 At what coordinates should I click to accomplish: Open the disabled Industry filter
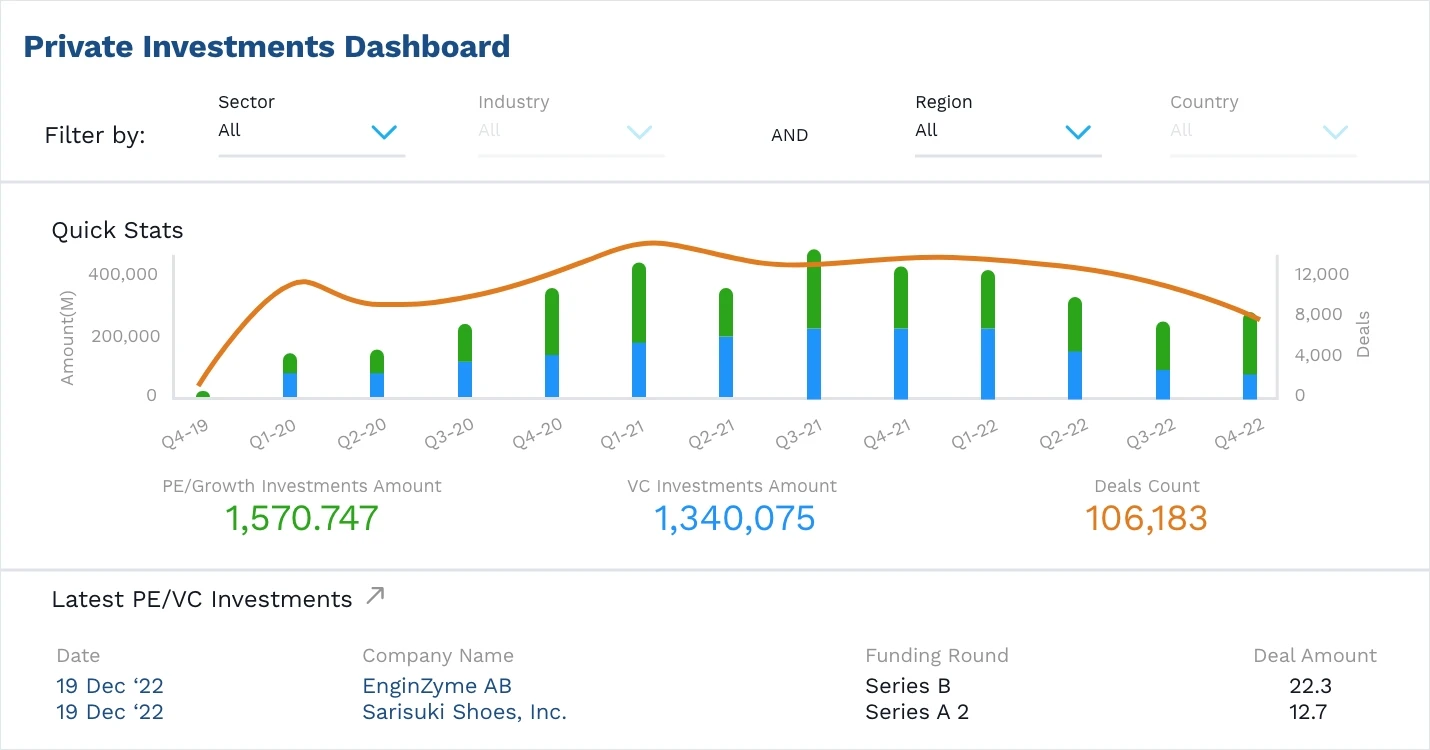tap(560, 130)
